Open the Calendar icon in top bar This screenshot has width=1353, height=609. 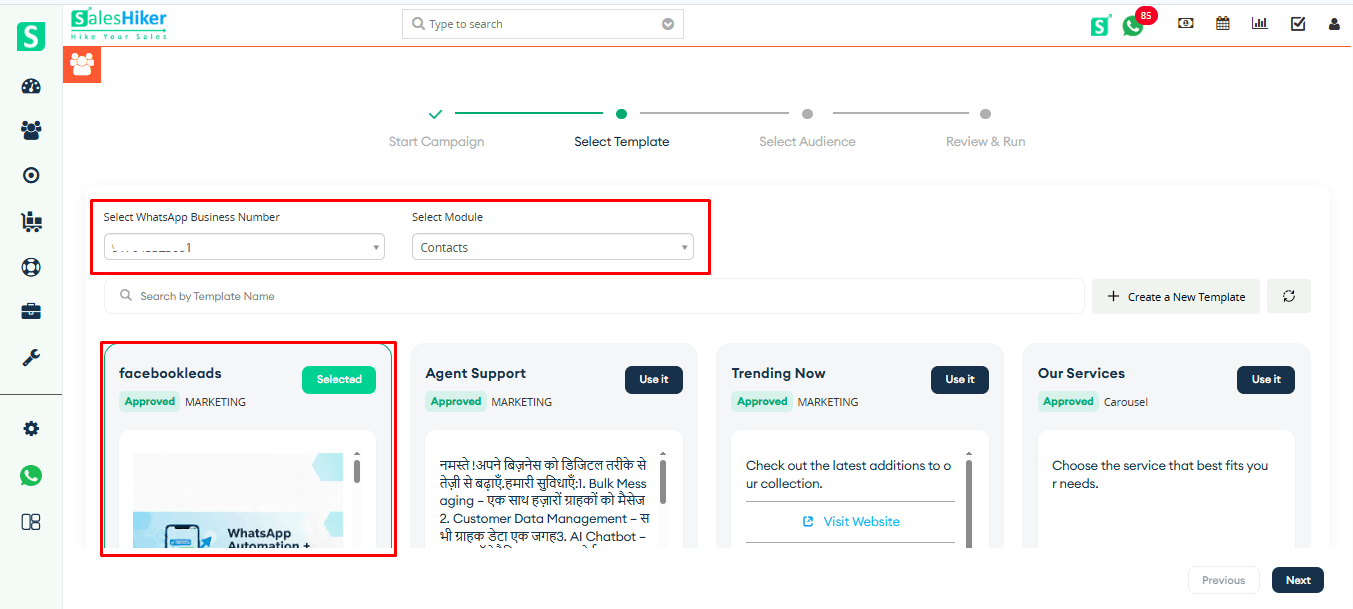1222,22
